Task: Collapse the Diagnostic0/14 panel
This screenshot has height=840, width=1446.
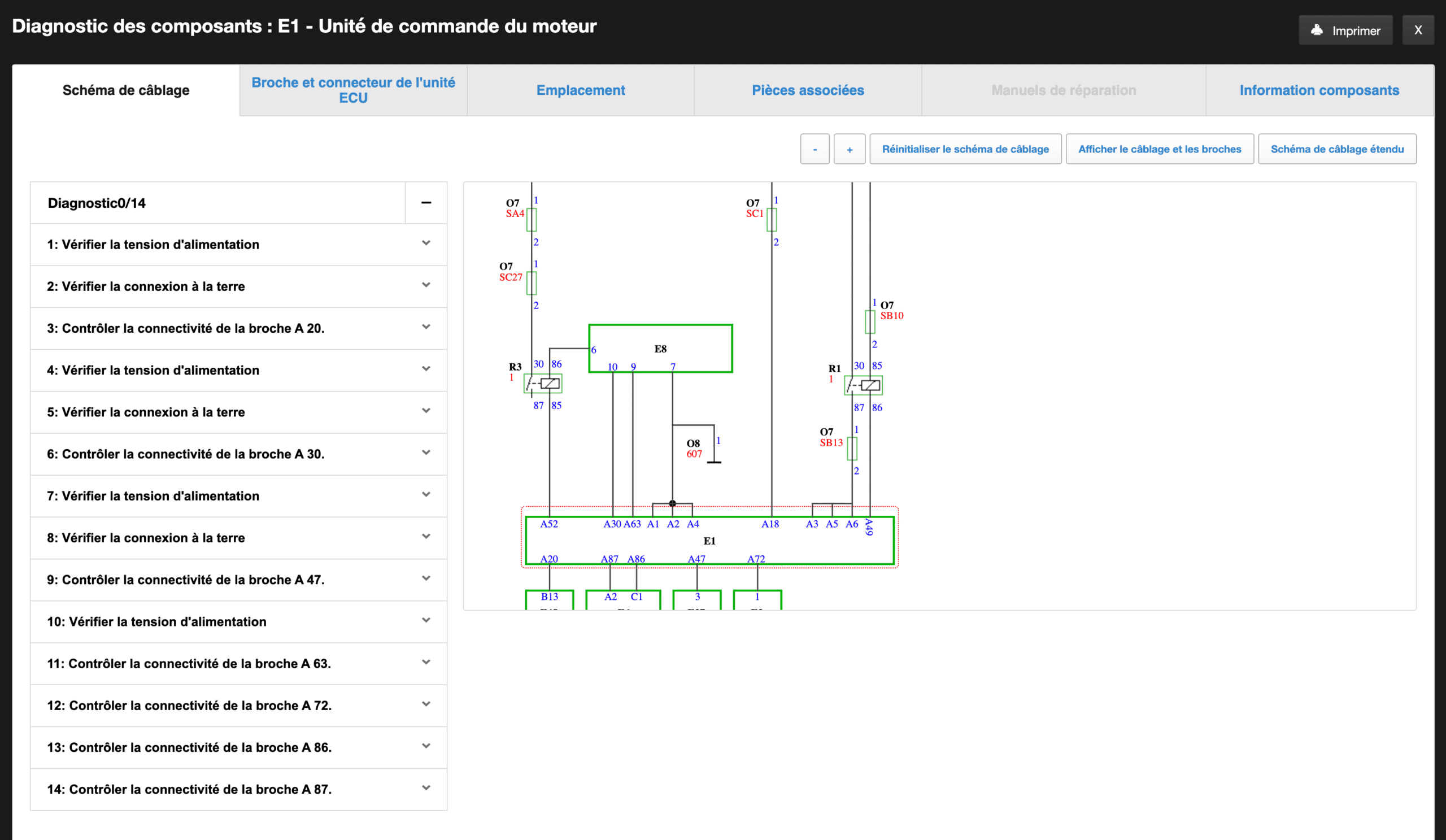Action: pos(426,203)
